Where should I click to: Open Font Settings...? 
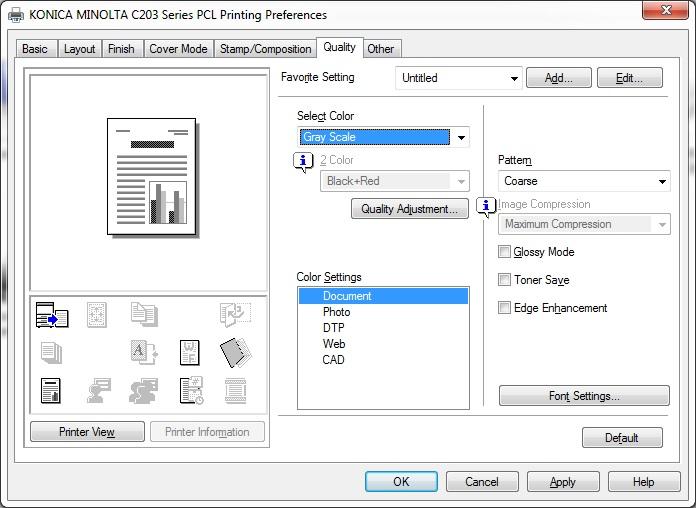coord(584,396)
